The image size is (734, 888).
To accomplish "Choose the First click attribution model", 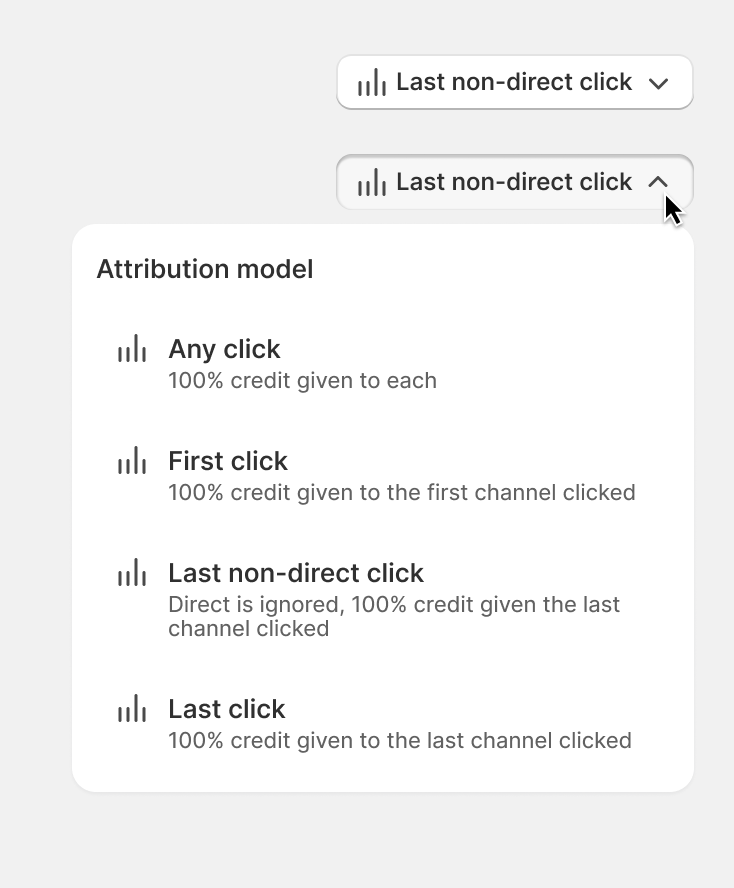I will (228, 461).
